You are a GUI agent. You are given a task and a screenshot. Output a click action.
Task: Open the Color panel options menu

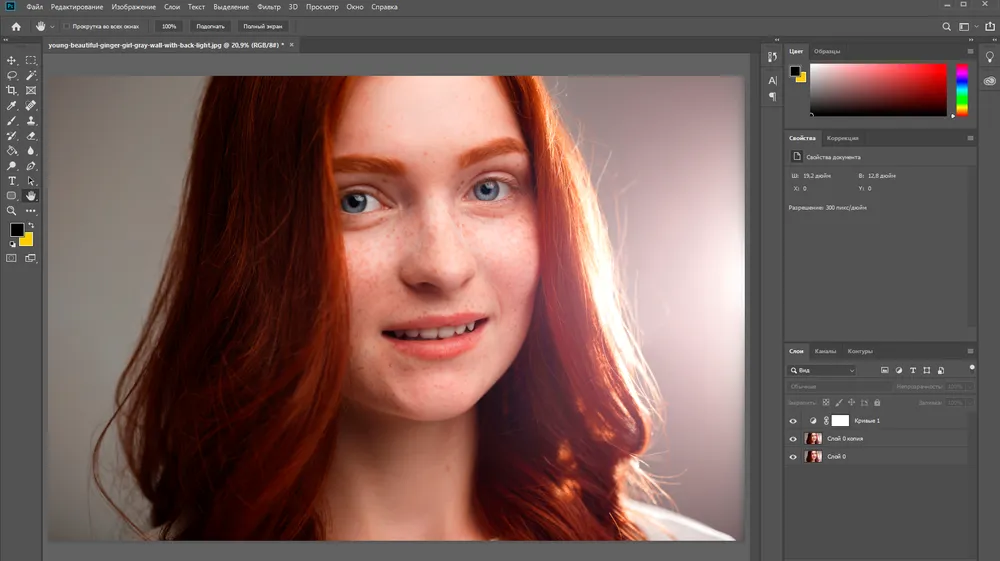click(x=970, y=52)
